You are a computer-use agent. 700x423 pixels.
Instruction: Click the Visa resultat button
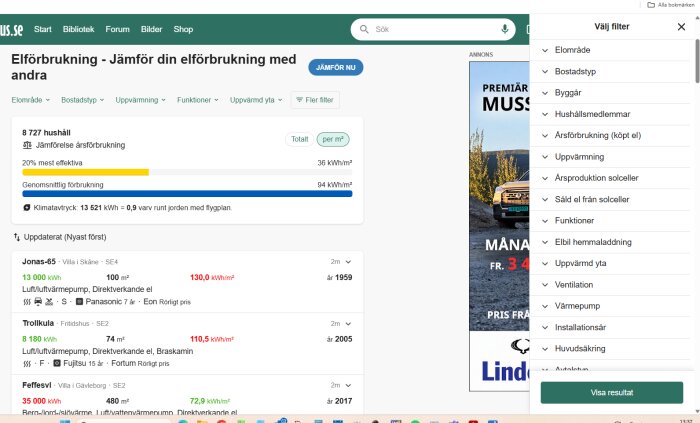pos(612,393)
